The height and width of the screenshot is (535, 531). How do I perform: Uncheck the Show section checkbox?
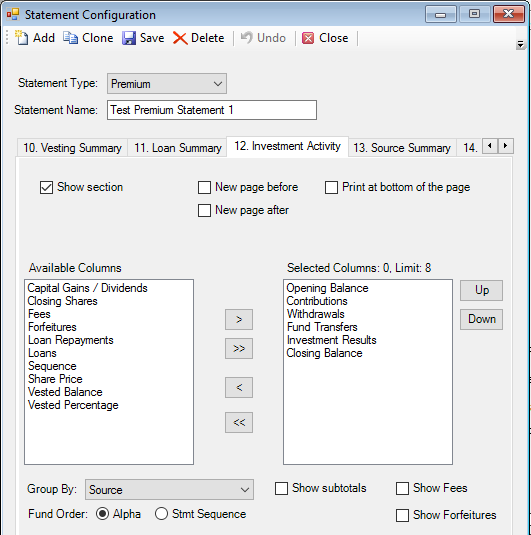pos(46,187)
